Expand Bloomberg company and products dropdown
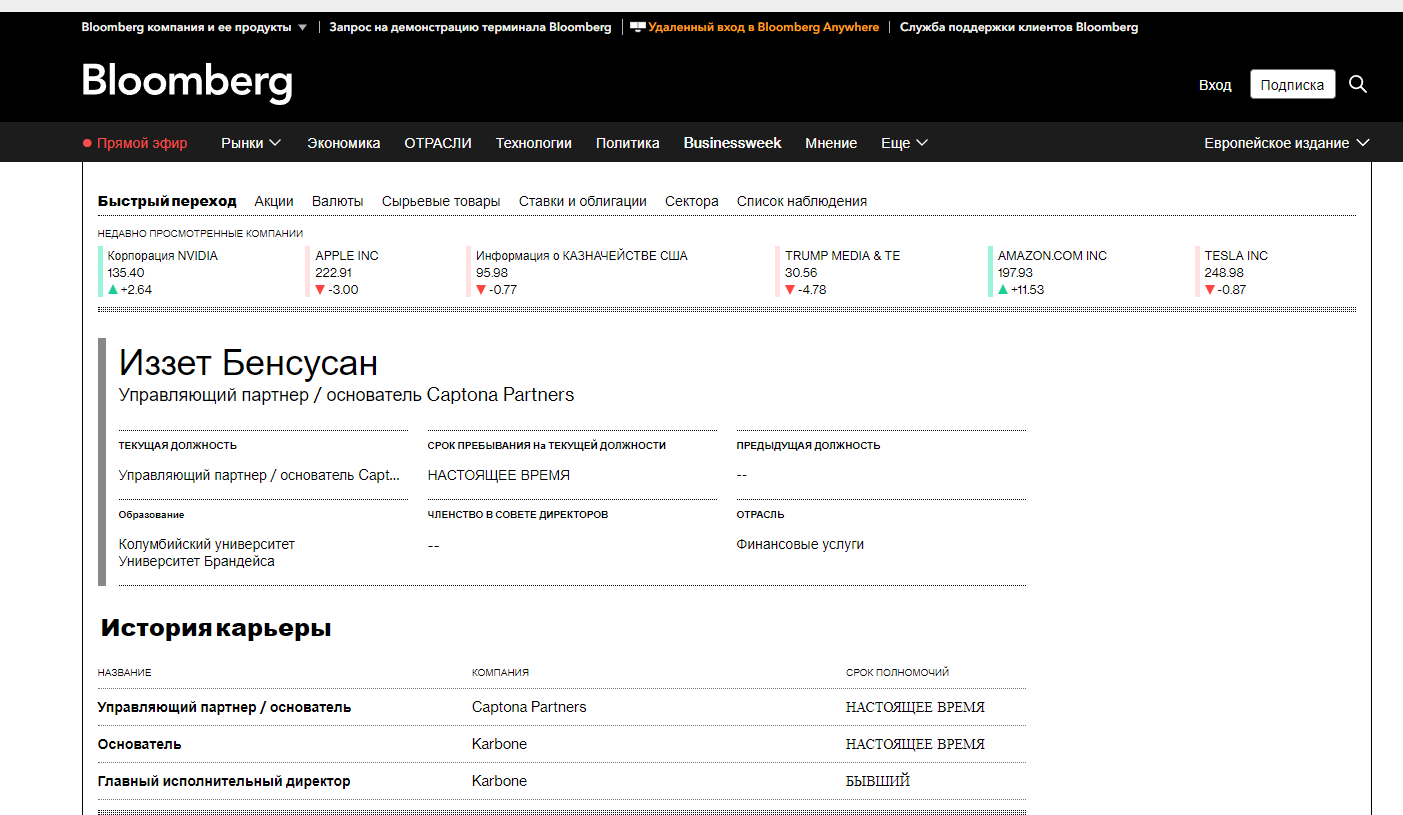 [x=195, y=27]
